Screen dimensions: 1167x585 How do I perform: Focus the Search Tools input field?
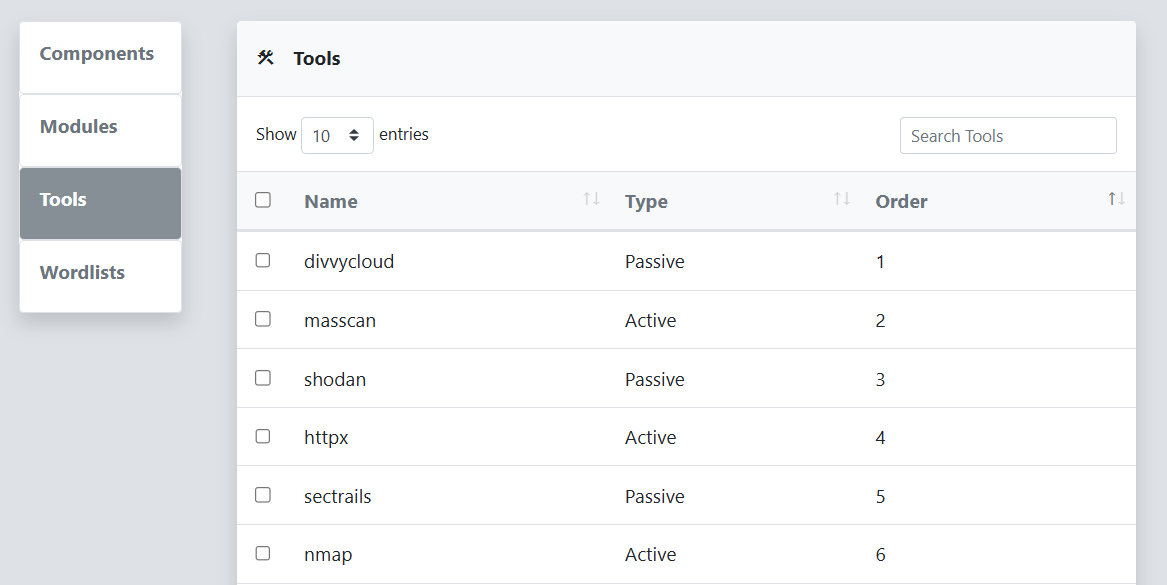pos(1008,135)
